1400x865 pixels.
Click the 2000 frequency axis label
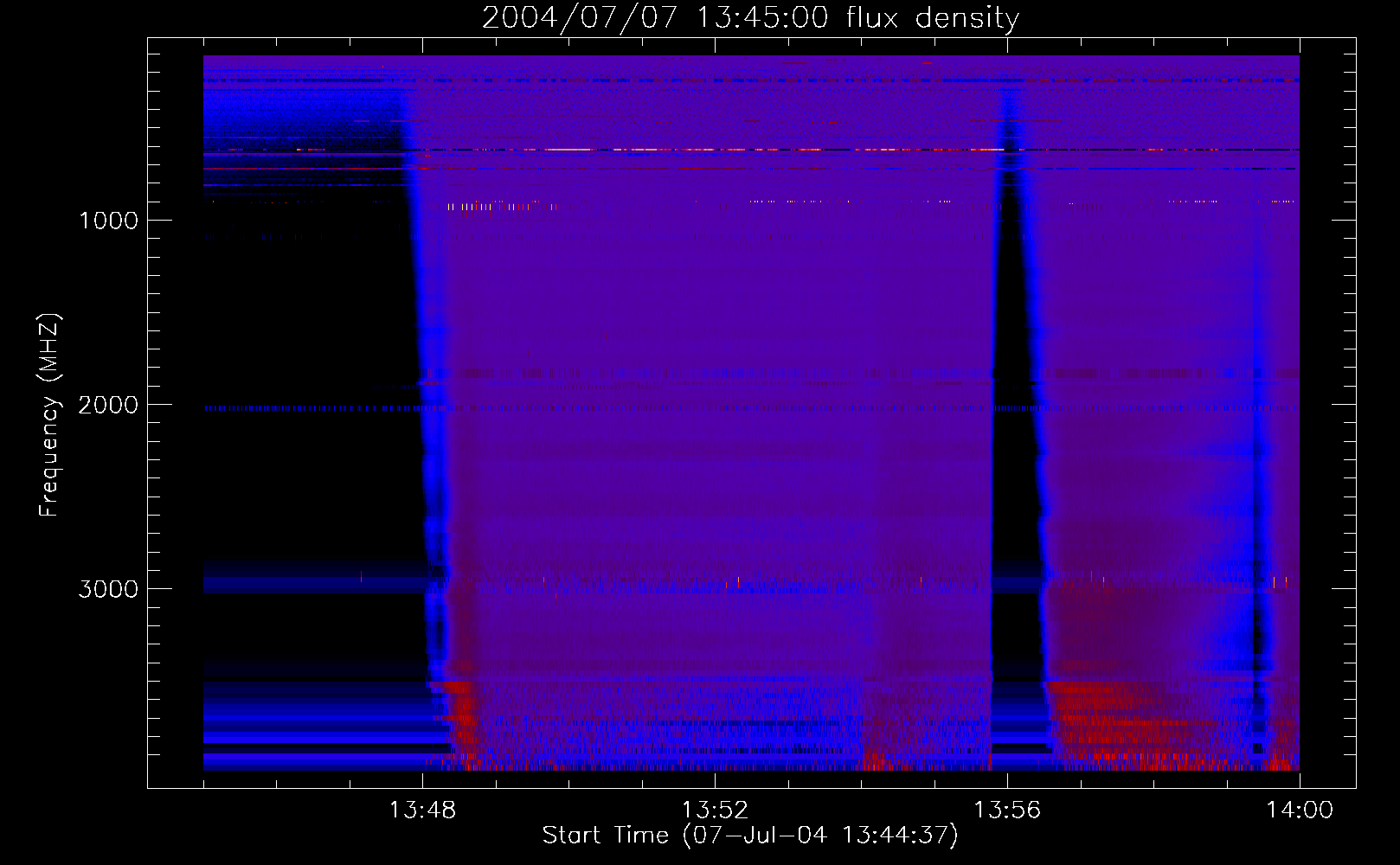108,405
